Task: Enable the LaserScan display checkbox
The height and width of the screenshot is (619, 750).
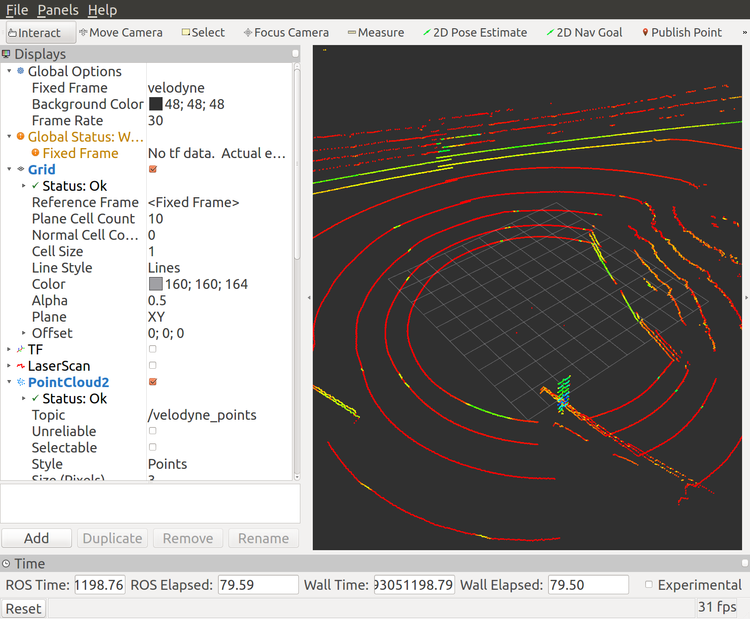Action: click(x=153, y=365)
